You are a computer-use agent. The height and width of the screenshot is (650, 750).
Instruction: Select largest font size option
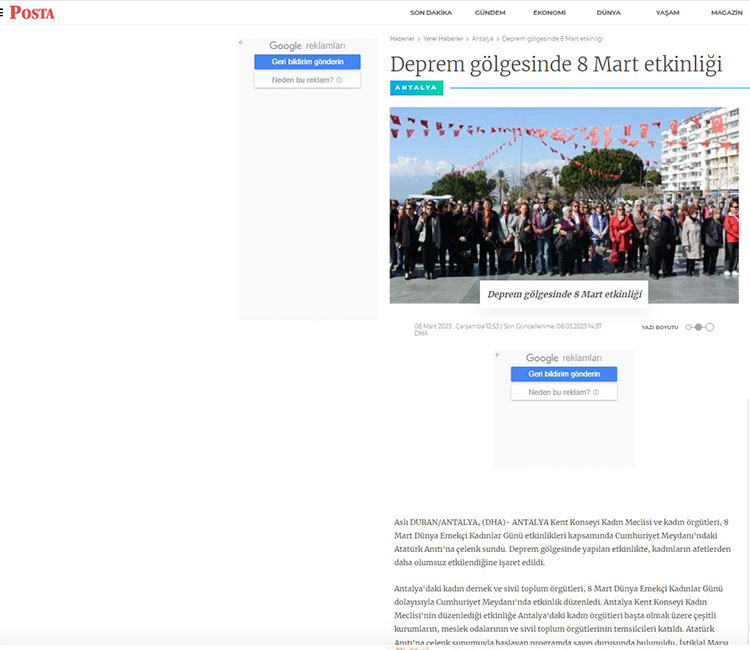[x=710, y=327]
